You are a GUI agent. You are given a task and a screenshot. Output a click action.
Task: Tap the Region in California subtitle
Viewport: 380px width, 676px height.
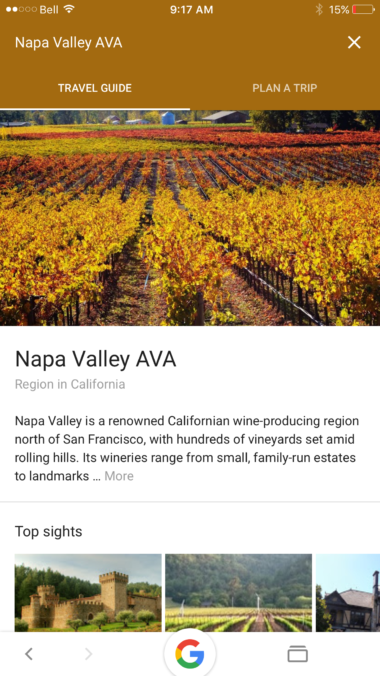coord(70,384)
